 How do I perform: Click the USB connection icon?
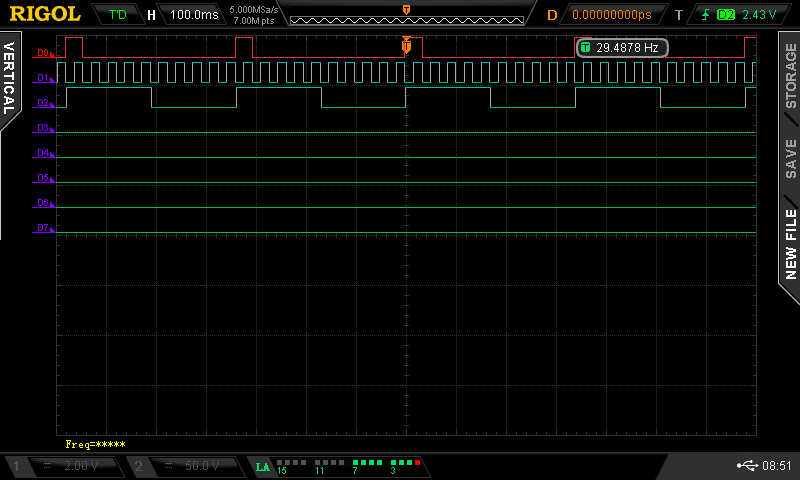[747, 465]
